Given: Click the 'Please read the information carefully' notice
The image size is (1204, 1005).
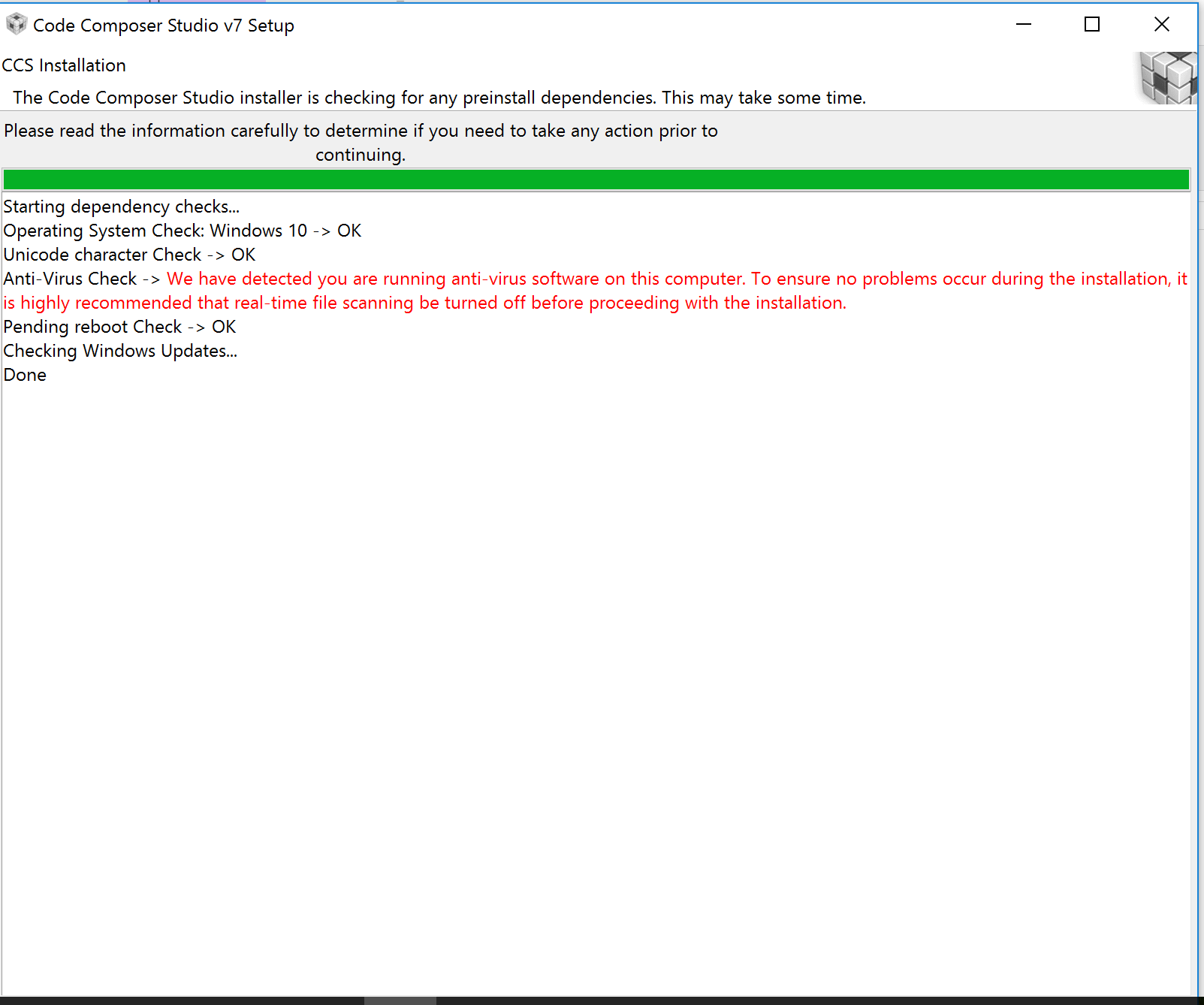Looking at the screenshot, I should tap(361, 143).
